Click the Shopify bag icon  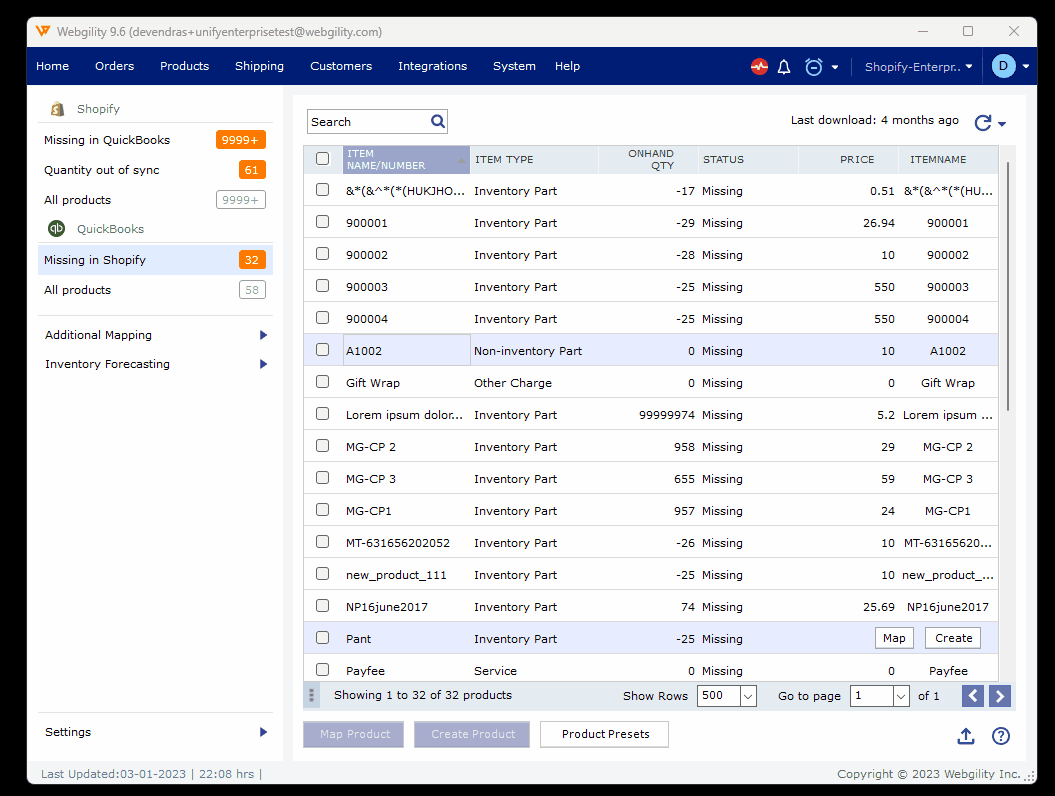(57, 108)
